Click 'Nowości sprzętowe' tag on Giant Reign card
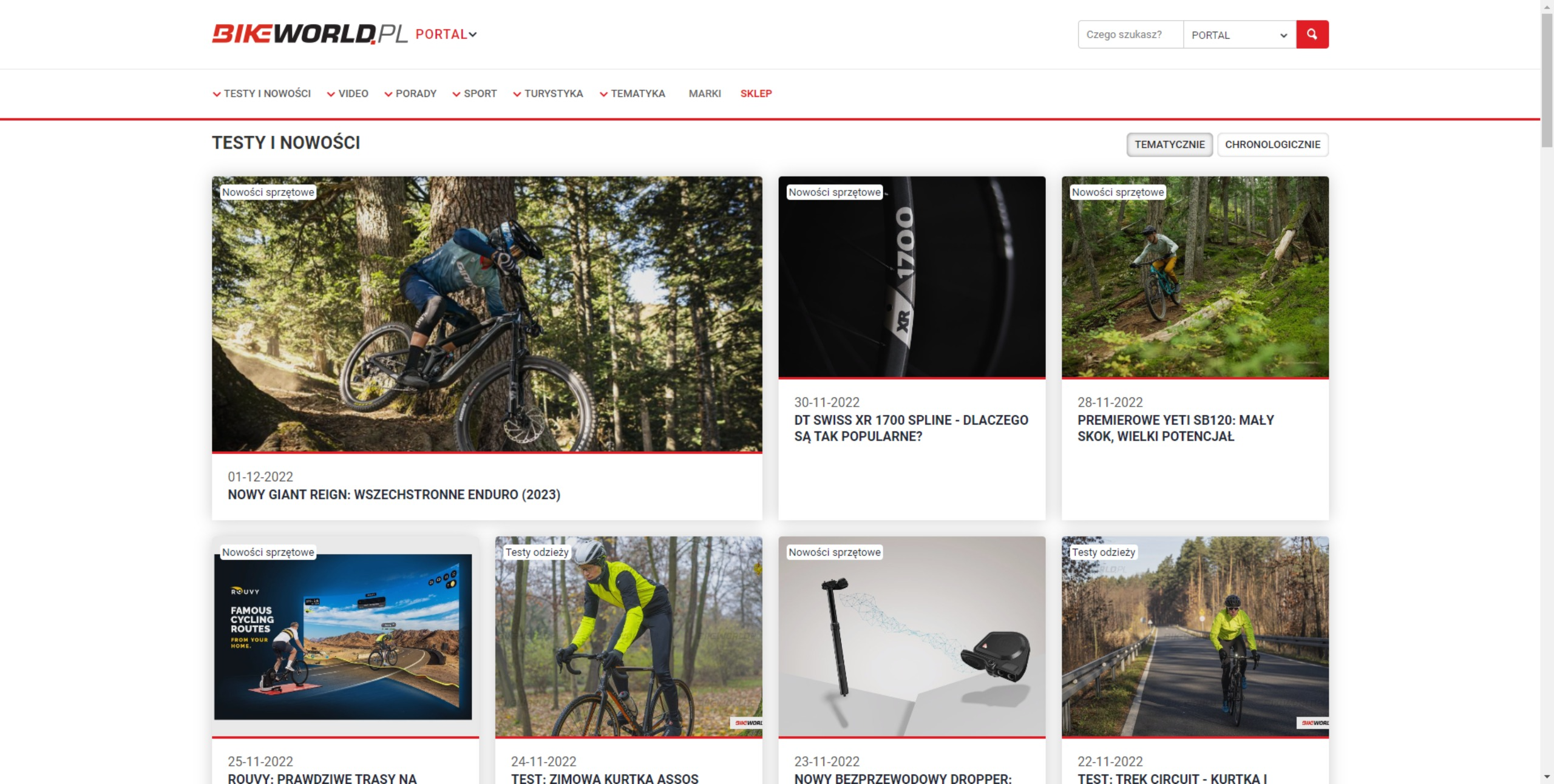The image size is (1554, 784). coord(268,192)
